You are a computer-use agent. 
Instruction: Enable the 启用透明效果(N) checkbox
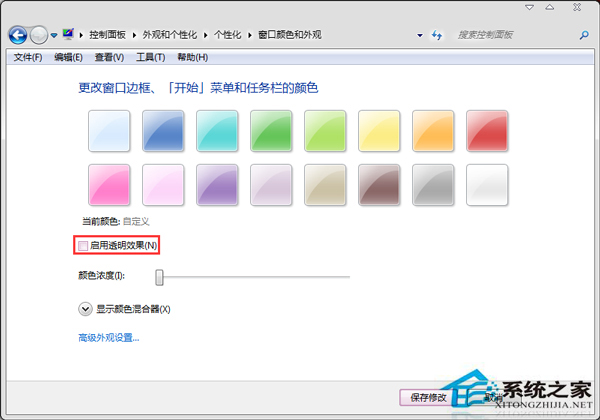(x=83, y=246)
